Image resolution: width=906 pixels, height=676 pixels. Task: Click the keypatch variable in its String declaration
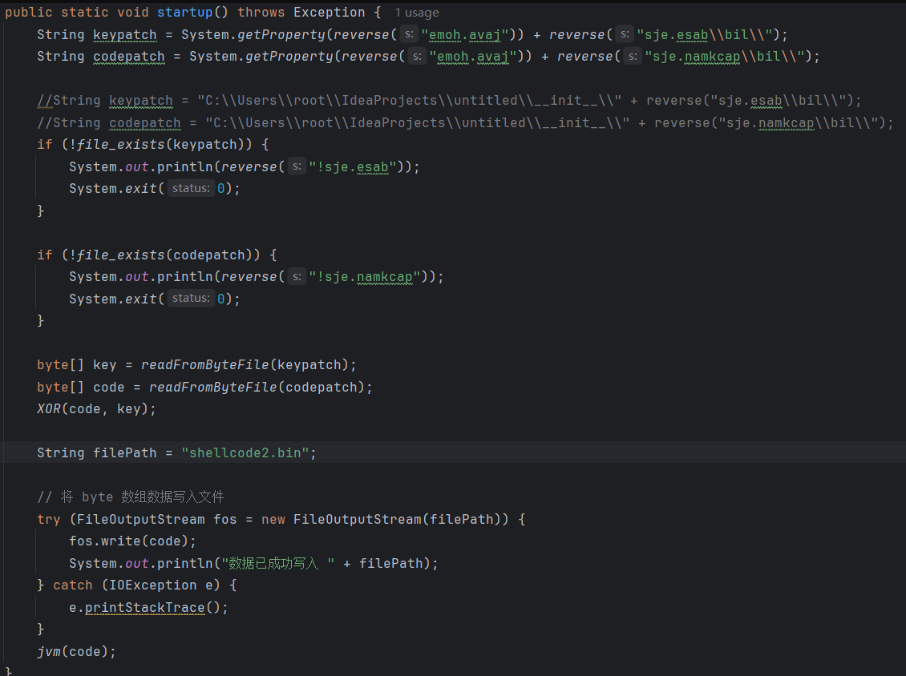pos(125,35)
